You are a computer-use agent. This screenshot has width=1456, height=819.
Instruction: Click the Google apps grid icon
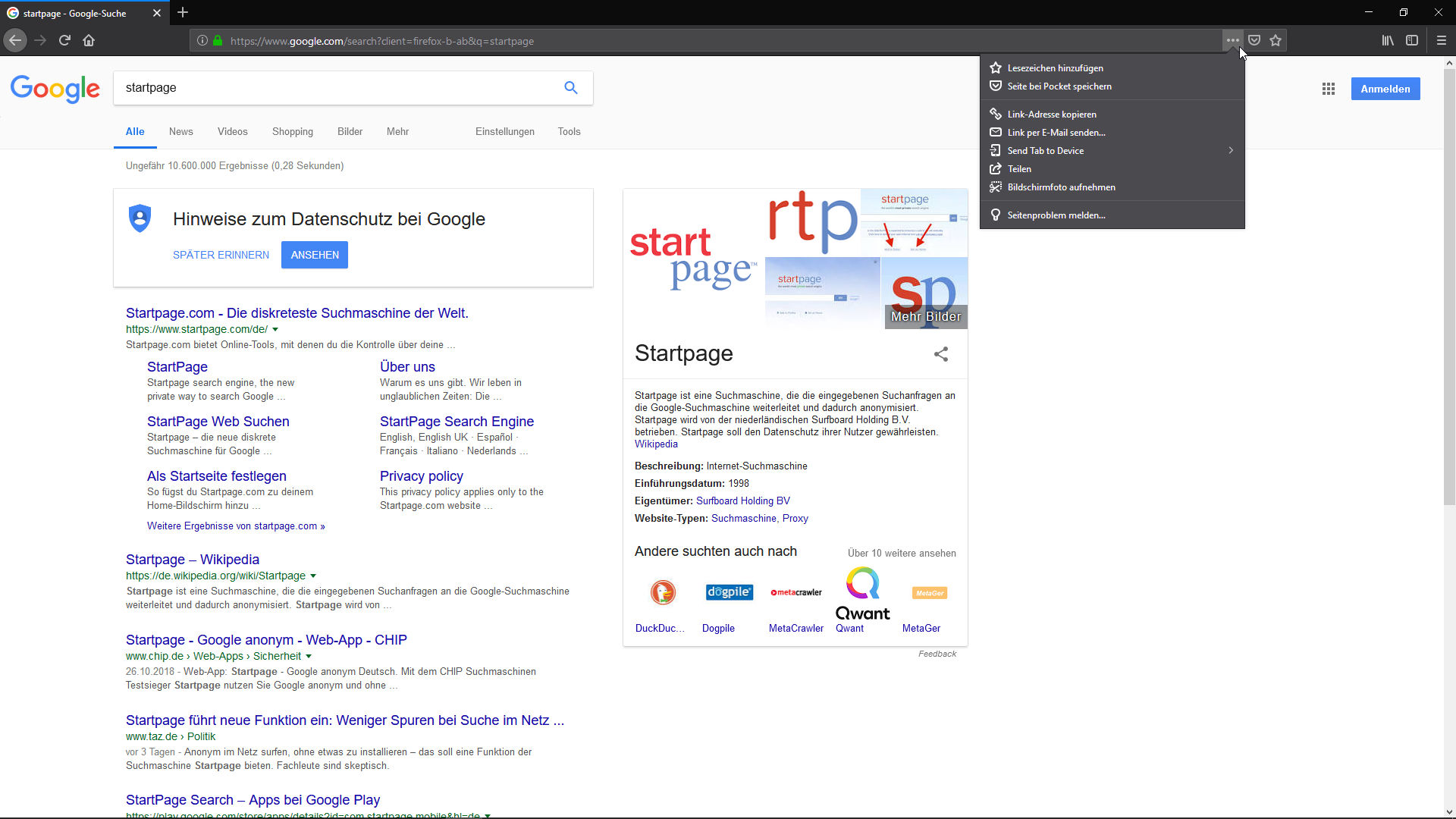point(1329,89)
